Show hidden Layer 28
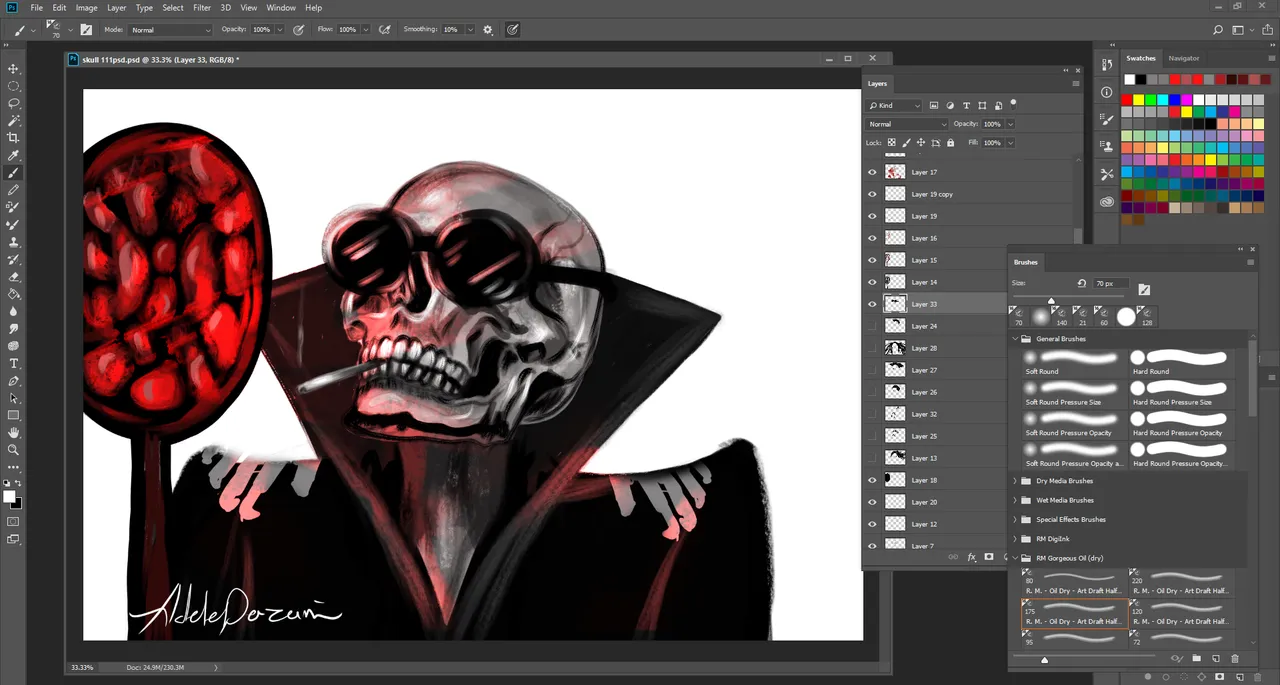 click(872, 348)
